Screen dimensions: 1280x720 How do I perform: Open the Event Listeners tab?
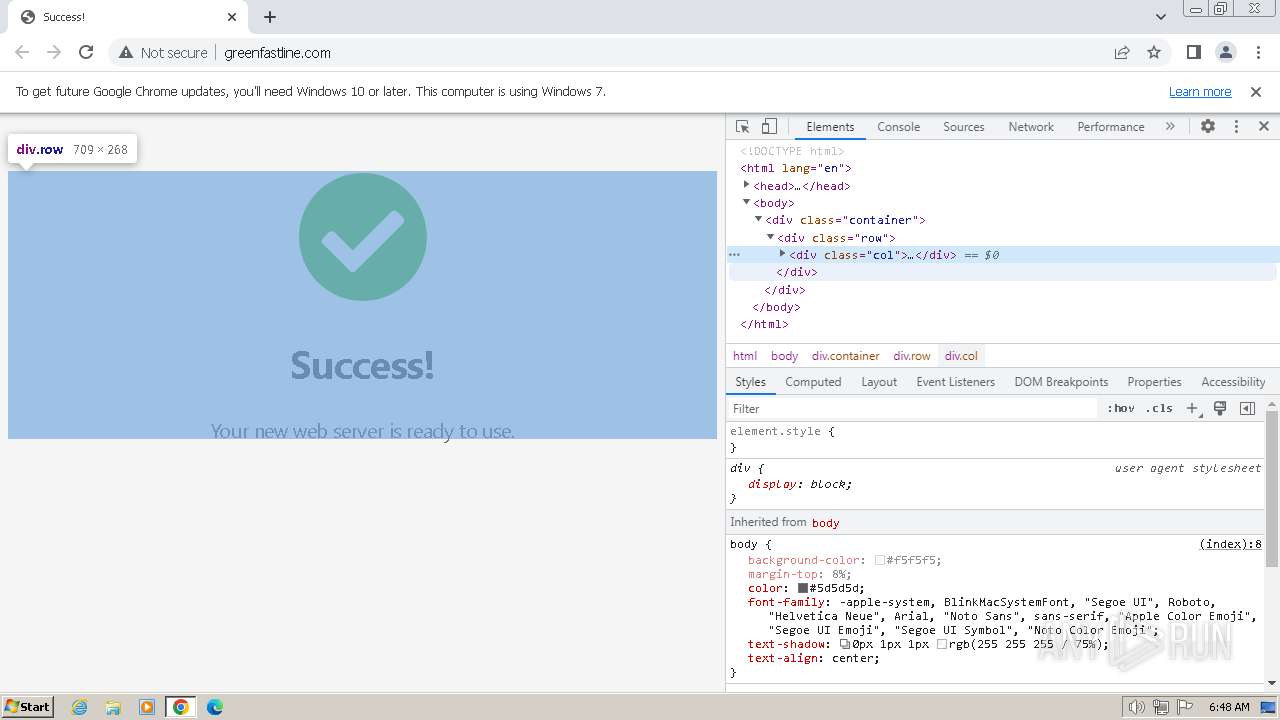[955, 382]
